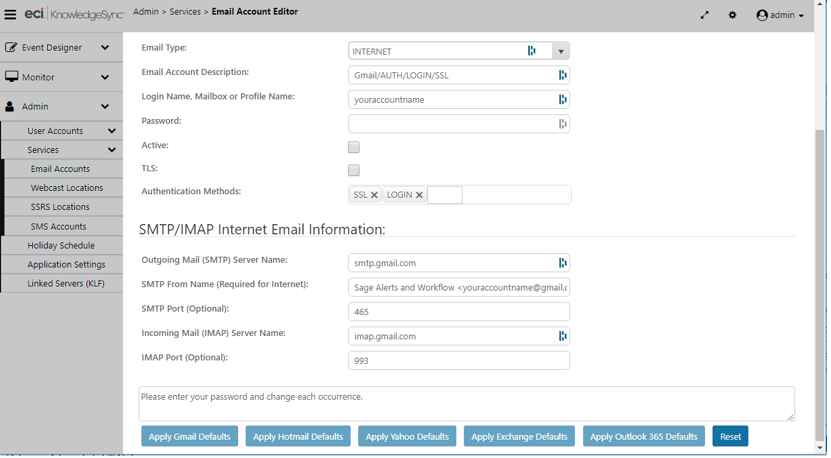Click the Email Account Editor breadcrumb title

click(x=255, y=12)
